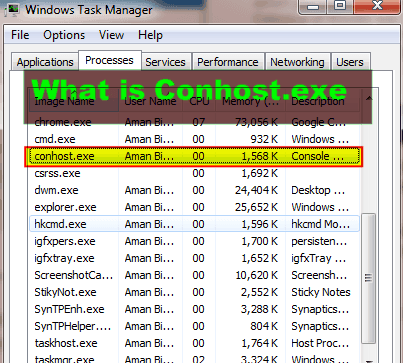Select the SynTPHelper process
403x363 pixels.
[x=194, y=326]
